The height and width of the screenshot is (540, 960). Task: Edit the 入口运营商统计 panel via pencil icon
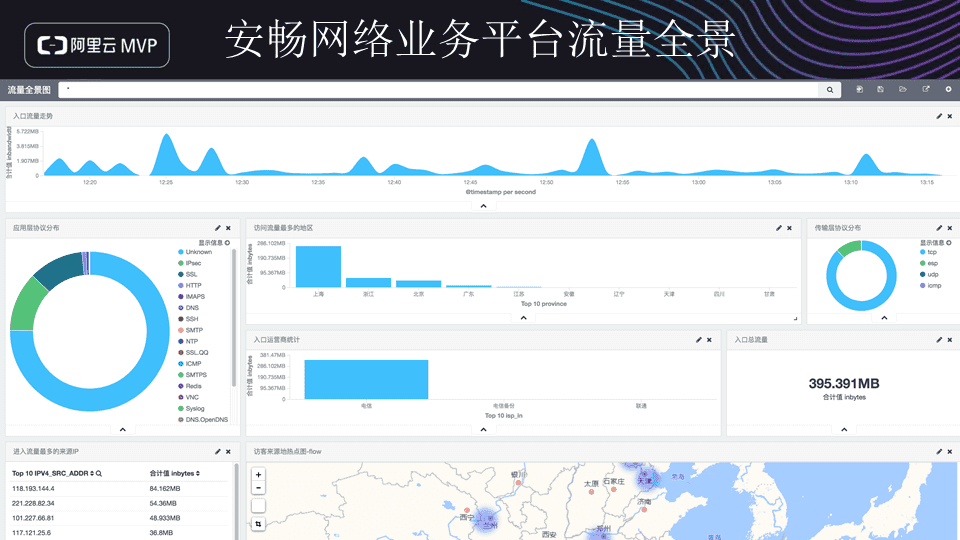[x=699, y=340]
